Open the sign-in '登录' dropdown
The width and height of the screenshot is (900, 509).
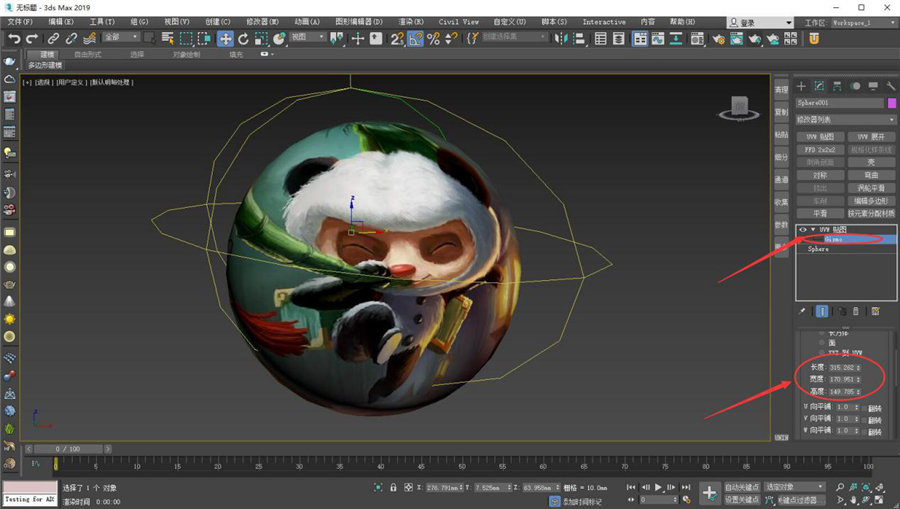click(x=760, y=22)
